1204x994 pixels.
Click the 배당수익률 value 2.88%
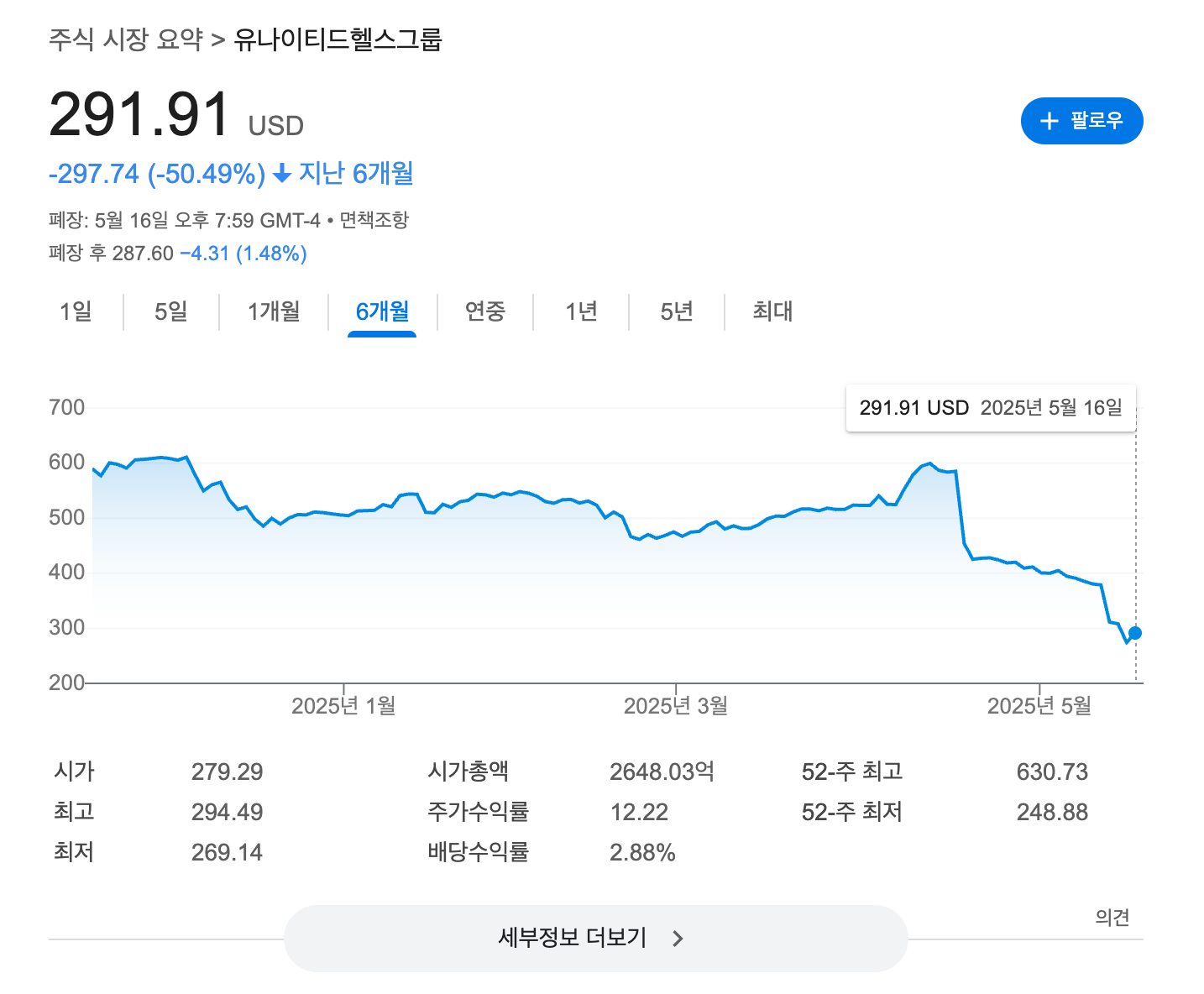tap(642, 852)
